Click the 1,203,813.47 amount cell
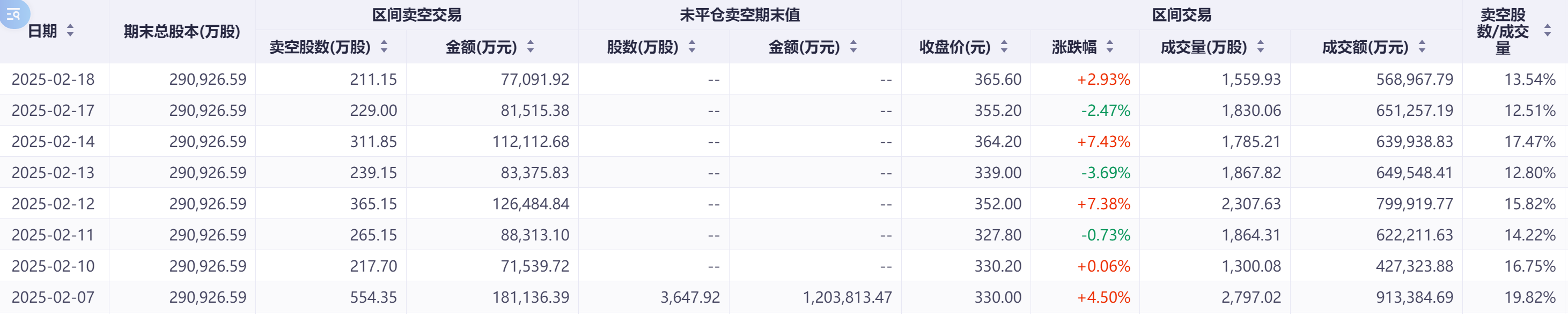 [846, 297]
